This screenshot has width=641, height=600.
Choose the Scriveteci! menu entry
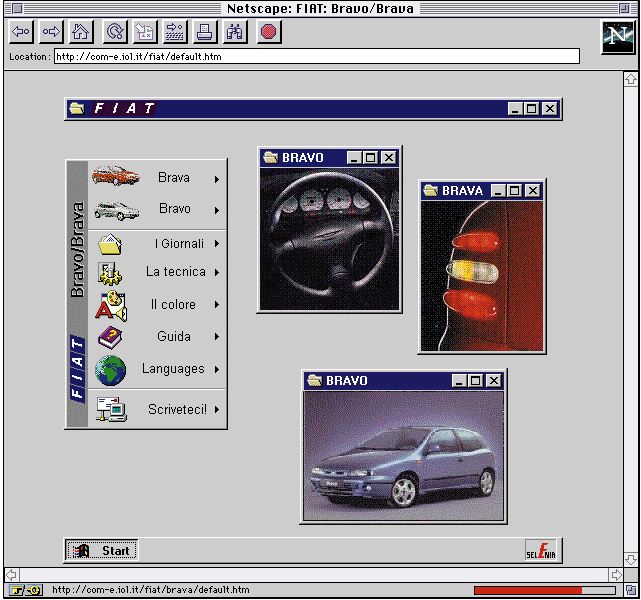point(177,409)
